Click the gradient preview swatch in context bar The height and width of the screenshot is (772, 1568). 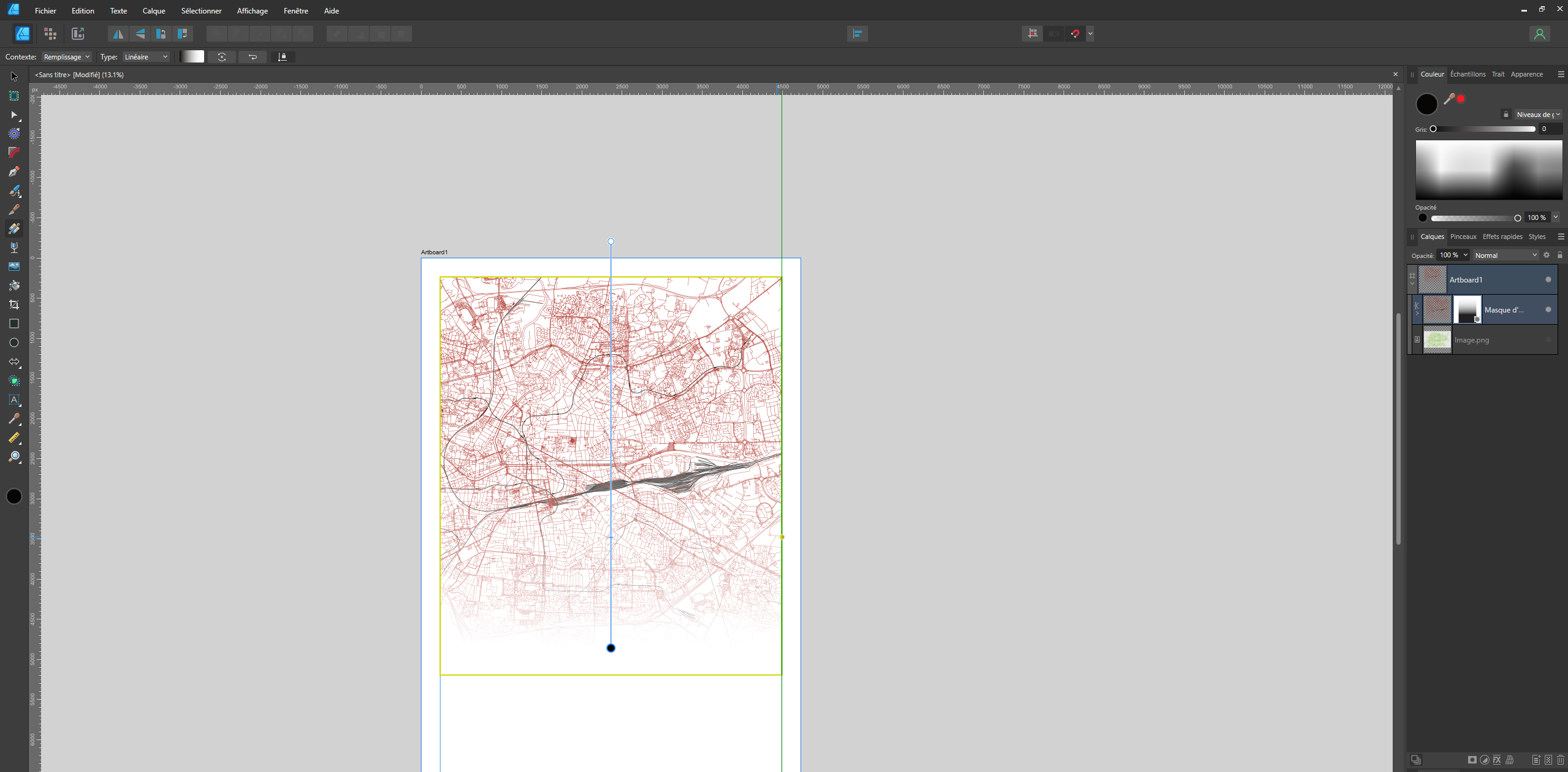[x=192, y=57]
